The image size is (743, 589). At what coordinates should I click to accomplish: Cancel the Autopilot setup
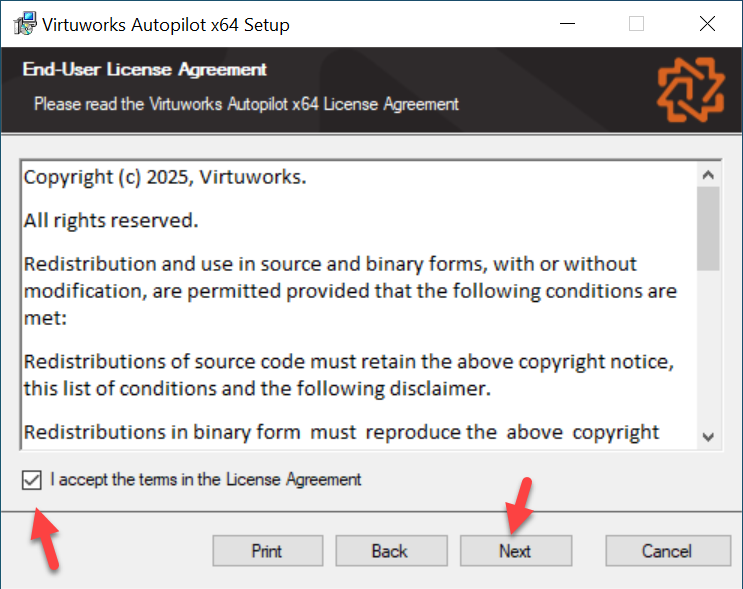pos(668,551)
